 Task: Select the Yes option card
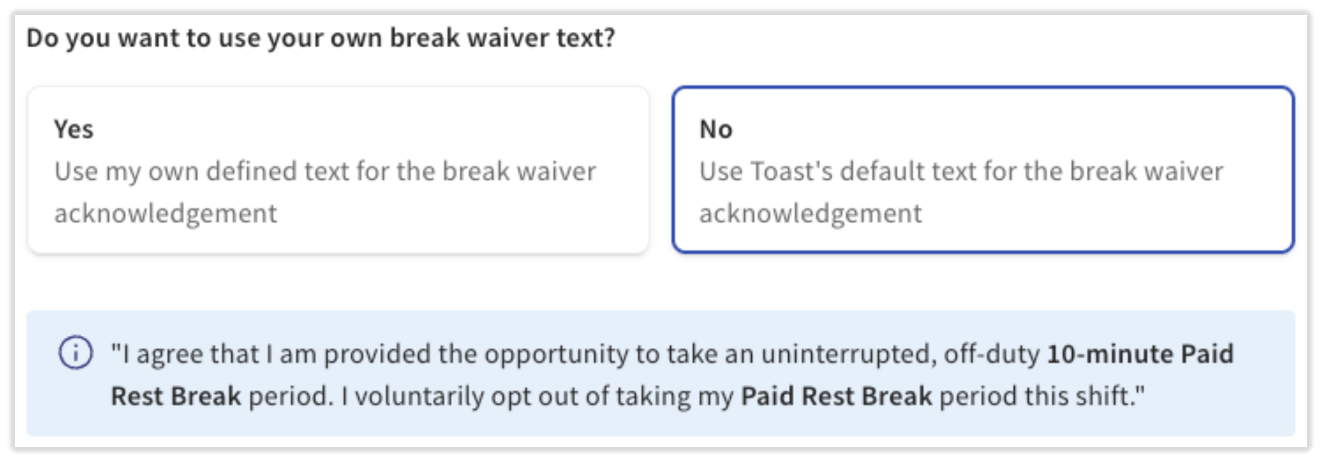(x=338, y=169)
